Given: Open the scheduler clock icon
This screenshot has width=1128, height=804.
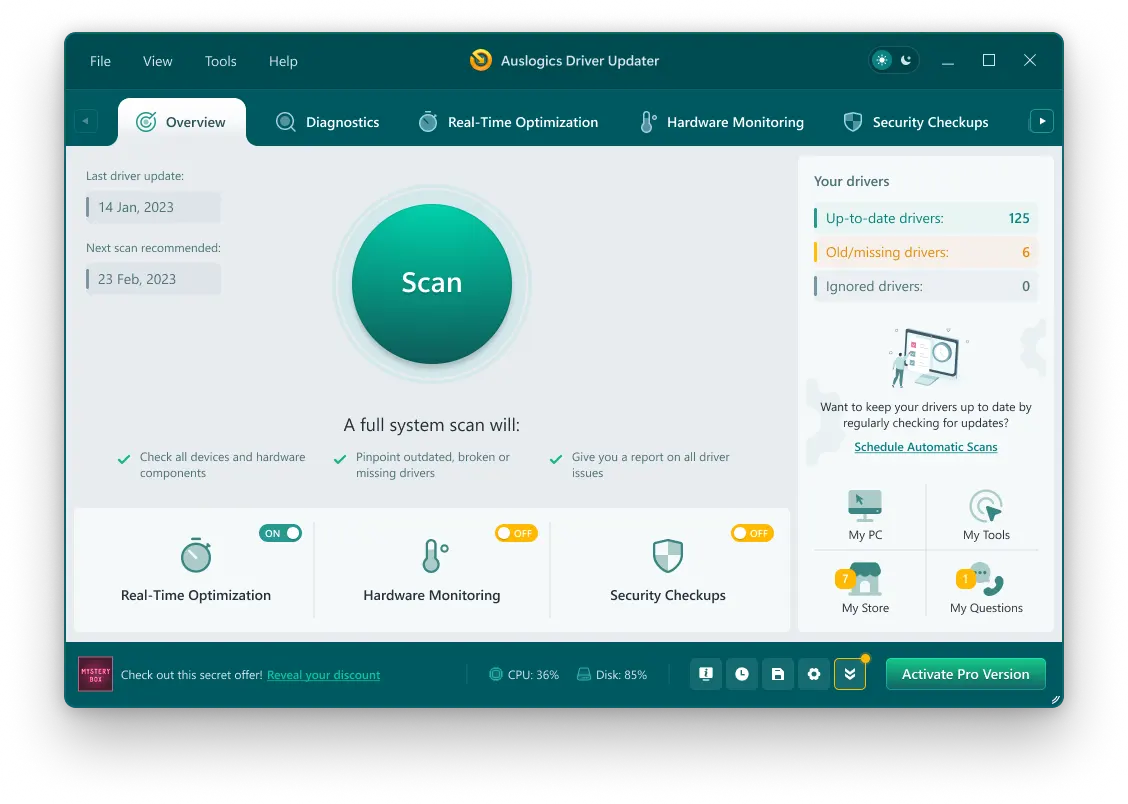Looking at the screenshot, I should pyautogui.click(x=742, y=674).
